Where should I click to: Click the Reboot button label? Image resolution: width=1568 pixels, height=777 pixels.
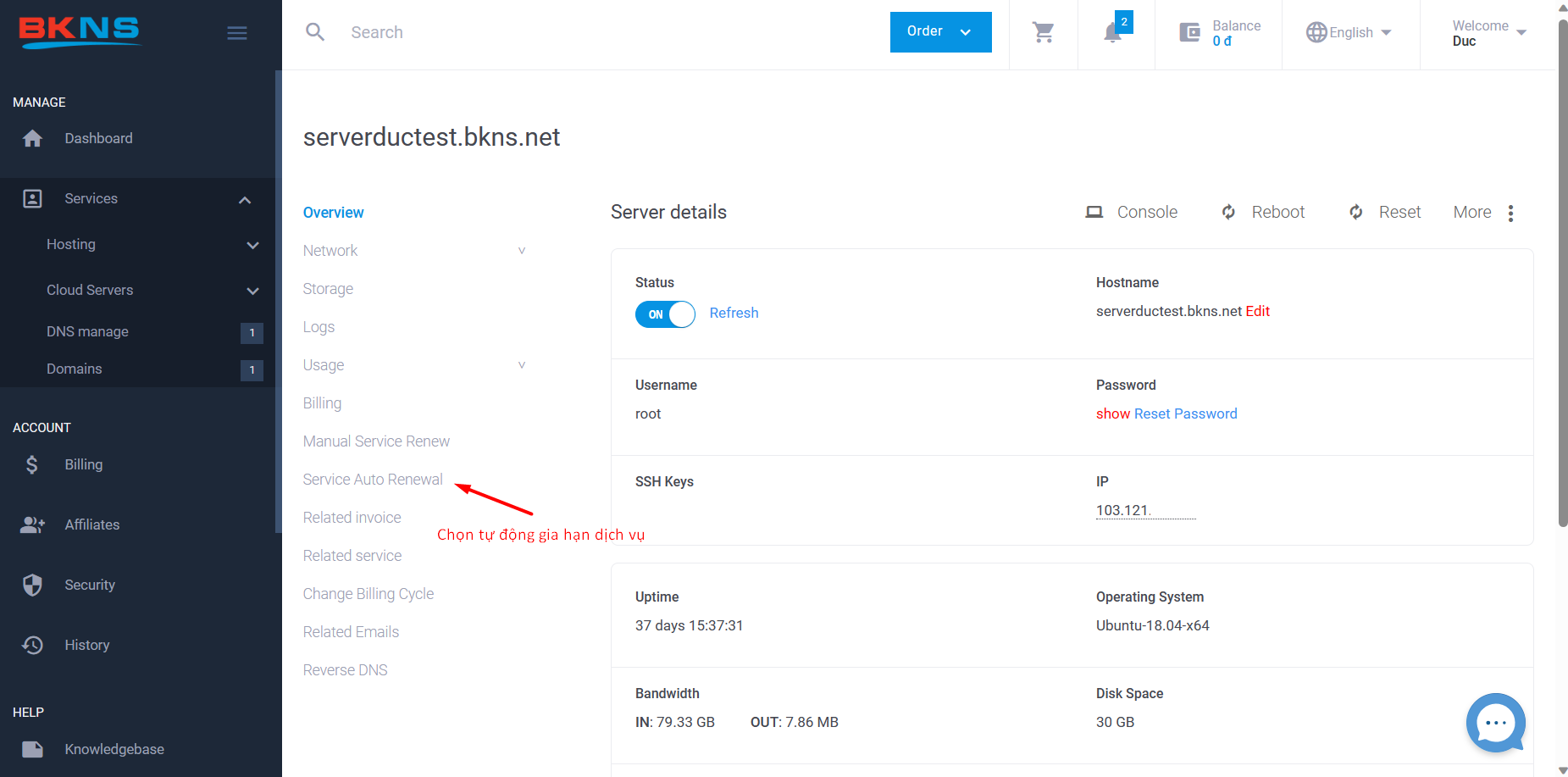[1278, 212]
